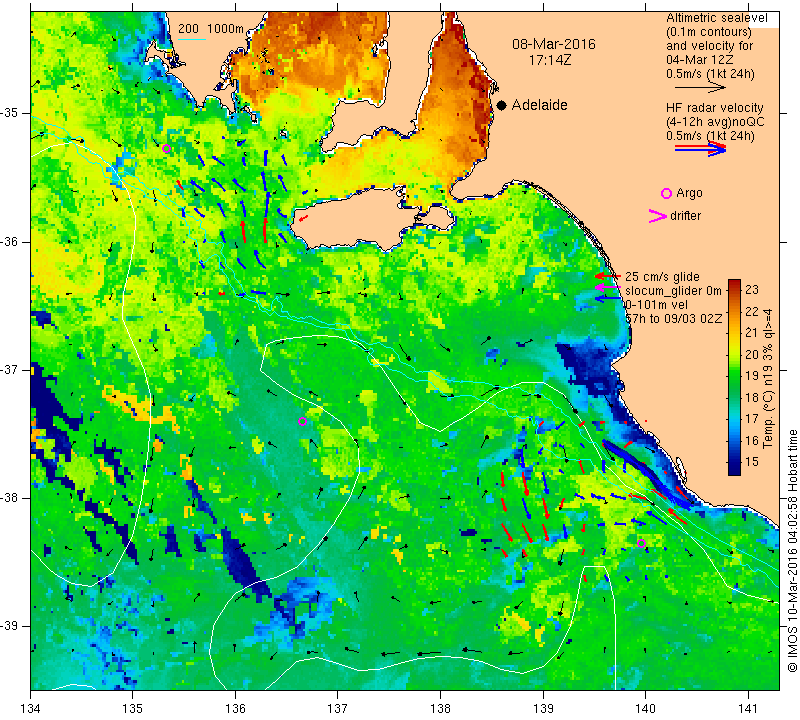Click the 17 tick label on temperature scale
The width and height of the screenshot is (800, 720).
click(752, 419)
